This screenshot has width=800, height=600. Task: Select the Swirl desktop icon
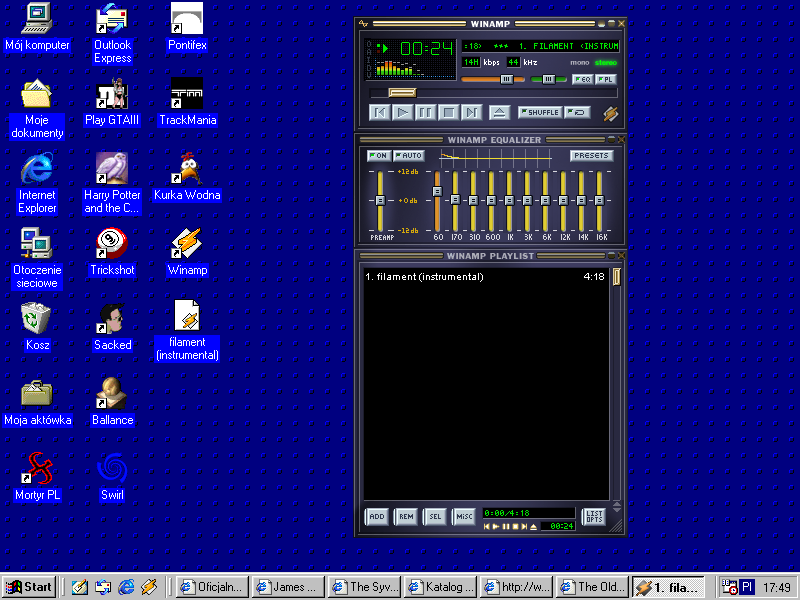pos(112,477)
